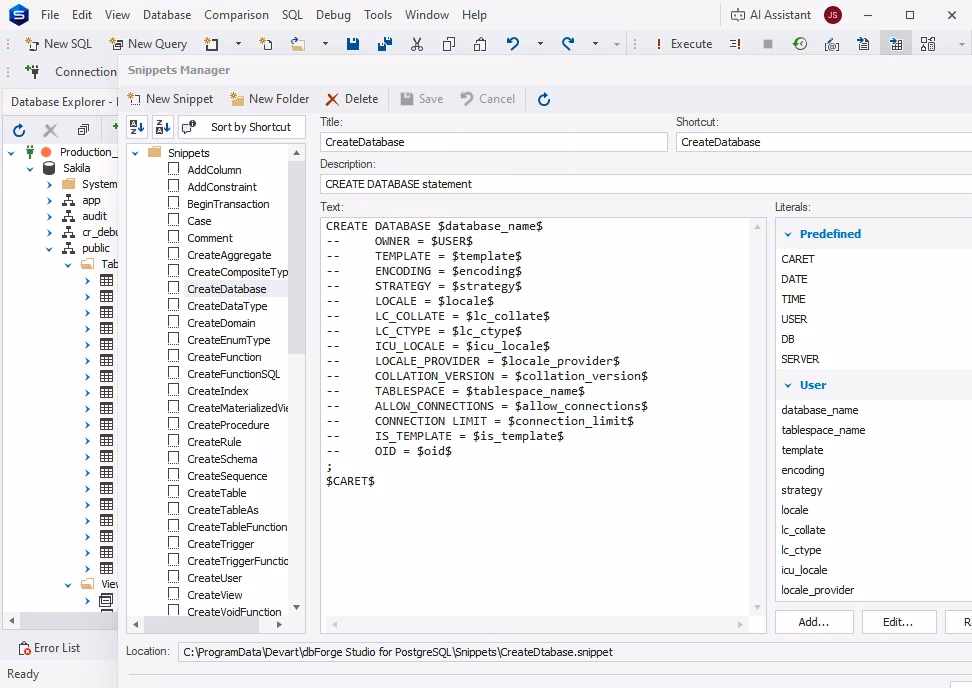
Task: Open the SQL menu
Action: click(292, 15)
